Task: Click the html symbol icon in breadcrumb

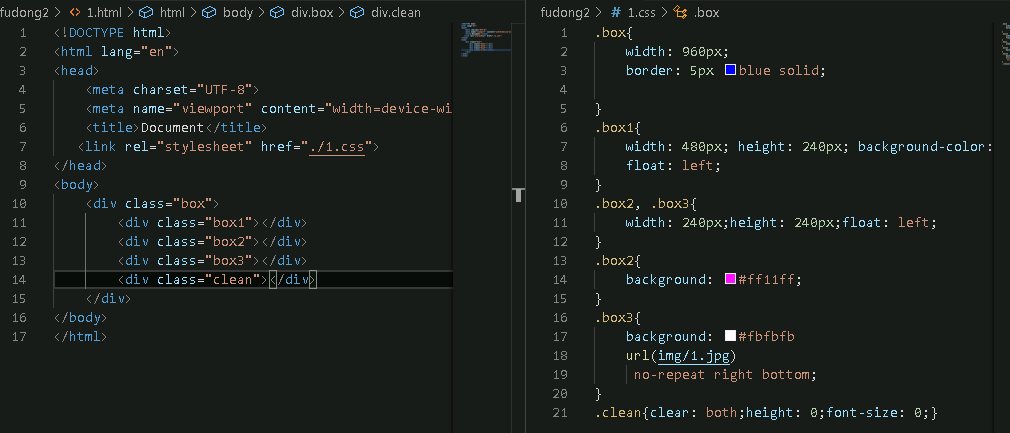Action: tap(146, 12)
